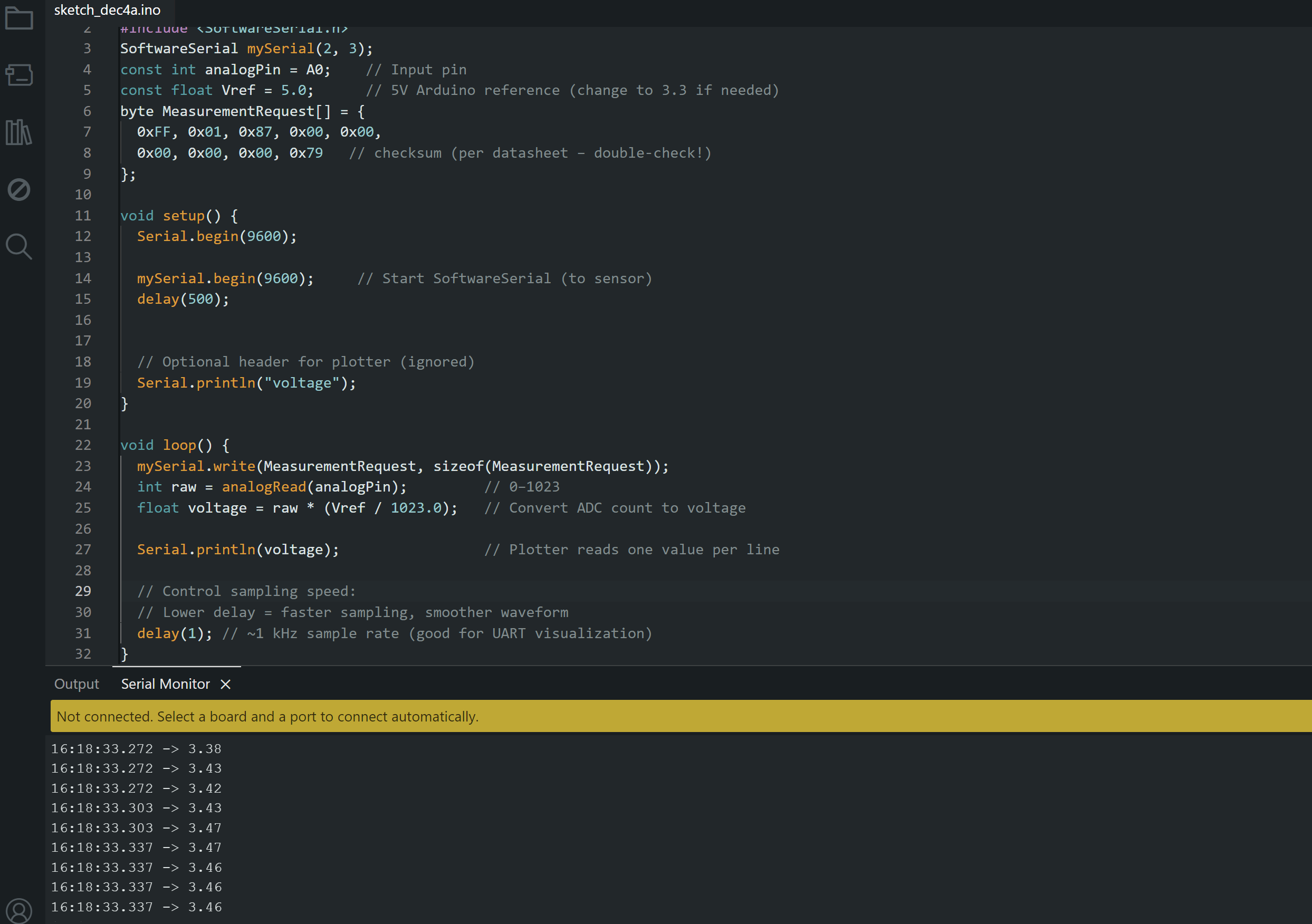The image size is (1312, 924).
Task: Click line number 11 in gutter
Action: pyautogui.click(x=83, y=215)
